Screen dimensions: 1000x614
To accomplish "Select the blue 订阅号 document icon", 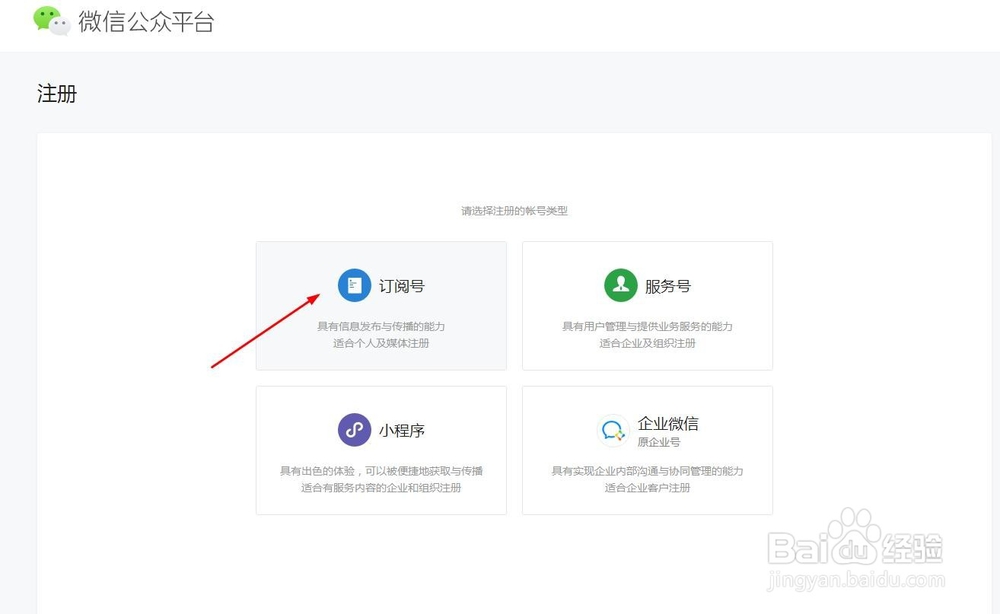I will click(x=353, y=285).
